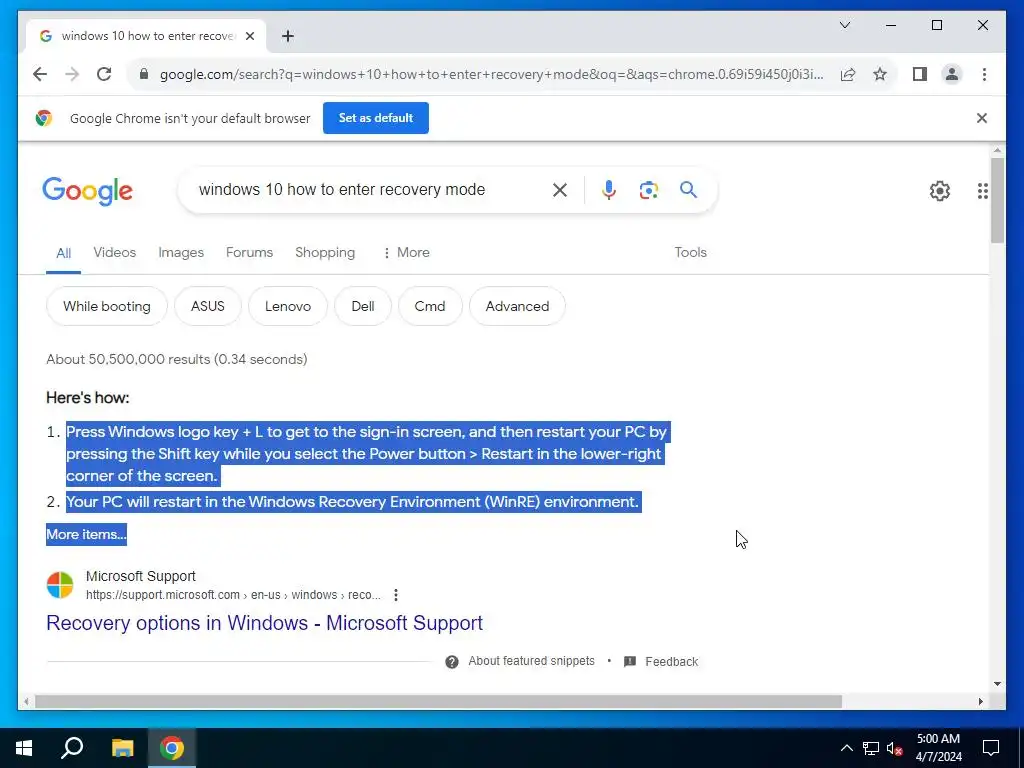Reload the current page

tap(104, 74)
